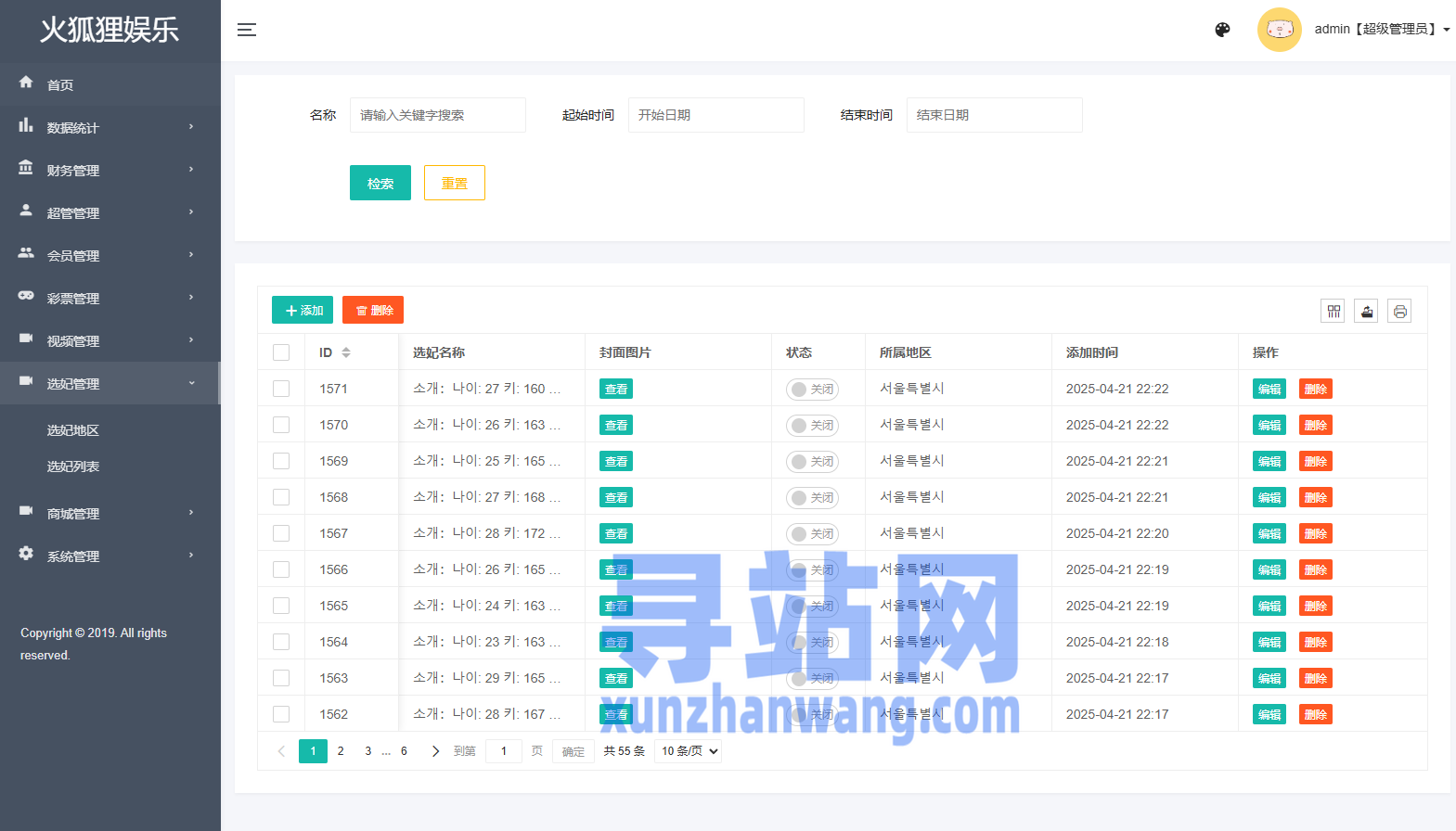Click the orange 删除 batch delete button
Image resolution: width=1456 pixels, height=831 pixels.
[373, 310]
